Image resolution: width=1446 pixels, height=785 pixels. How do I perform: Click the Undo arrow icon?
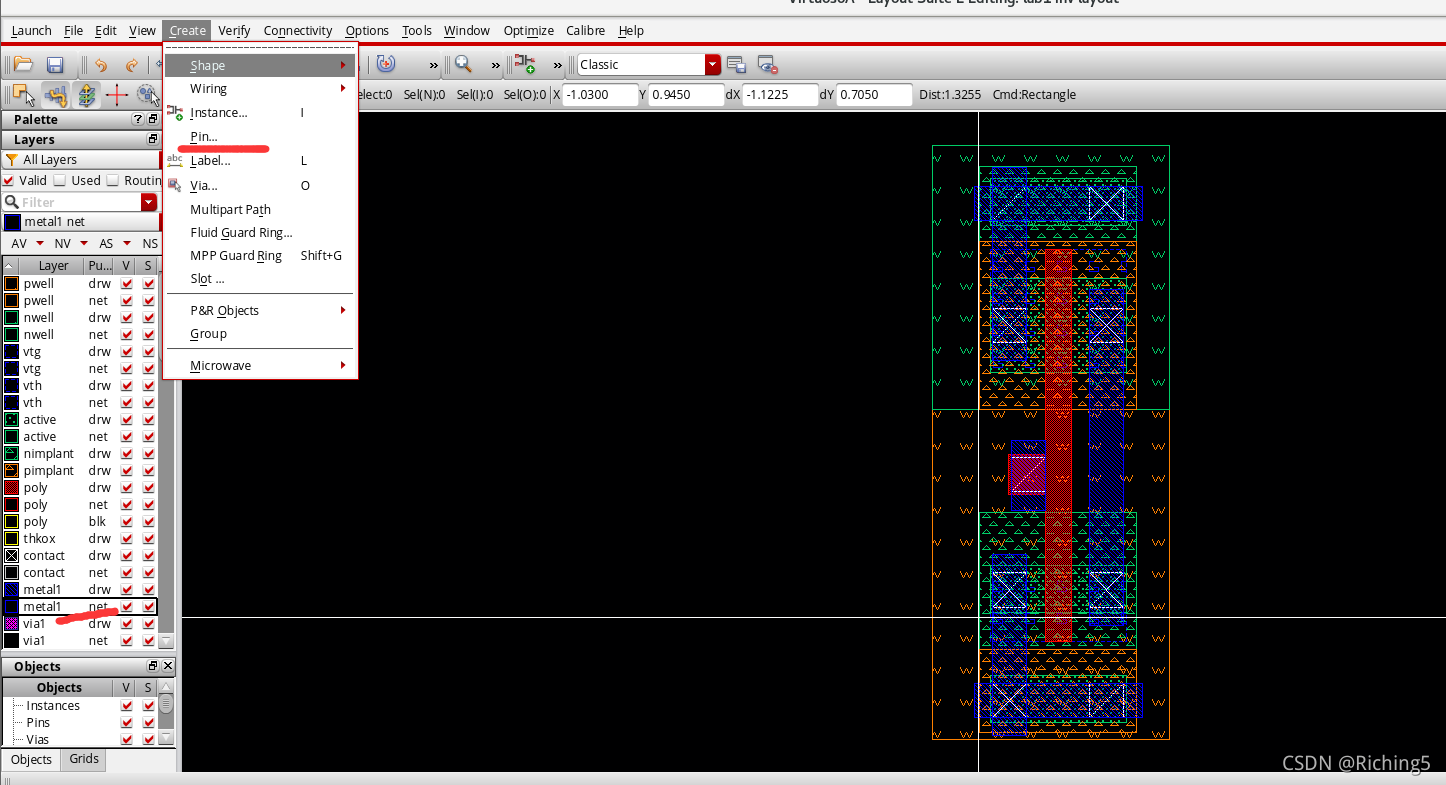101,65
